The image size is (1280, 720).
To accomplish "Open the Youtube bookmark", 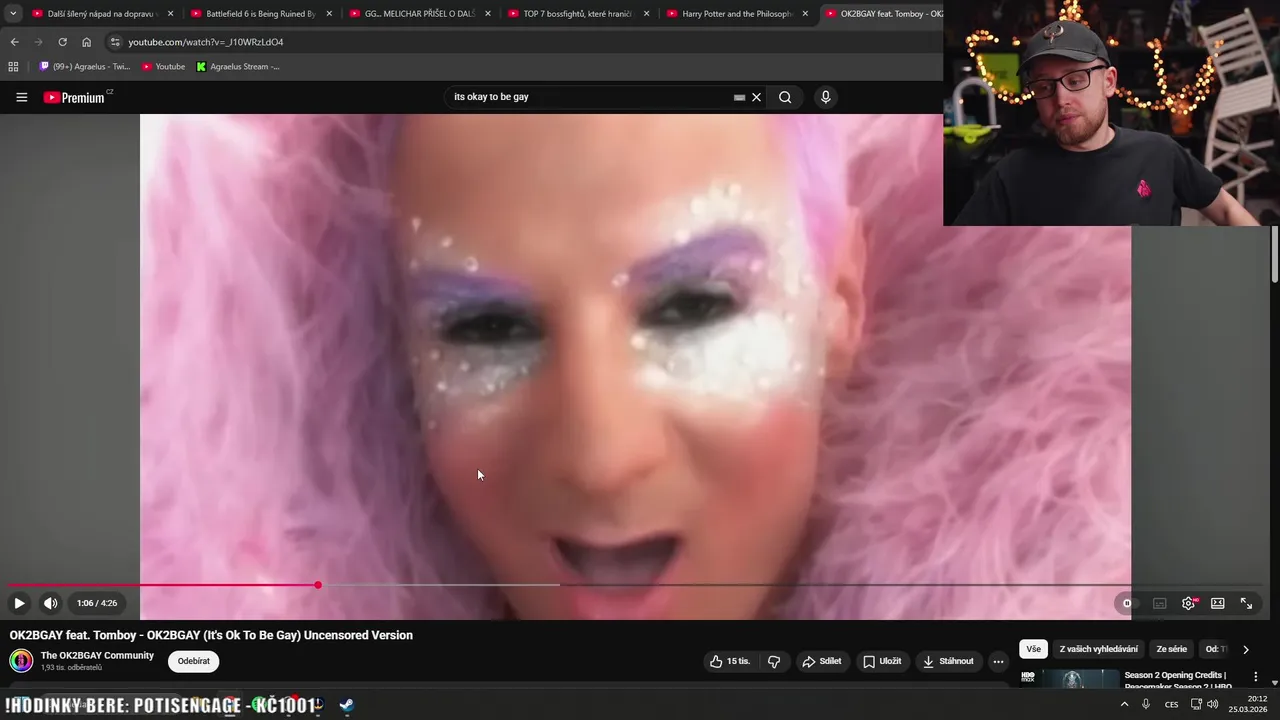I will point(163,67).
